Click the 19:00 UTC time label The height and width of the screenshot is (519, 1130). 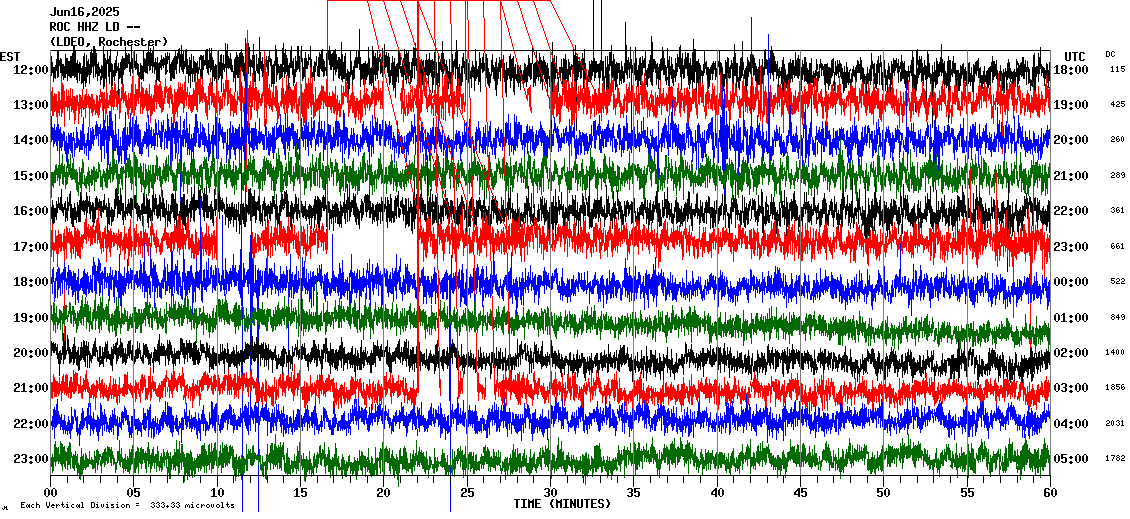click(x=1070, y=105)
